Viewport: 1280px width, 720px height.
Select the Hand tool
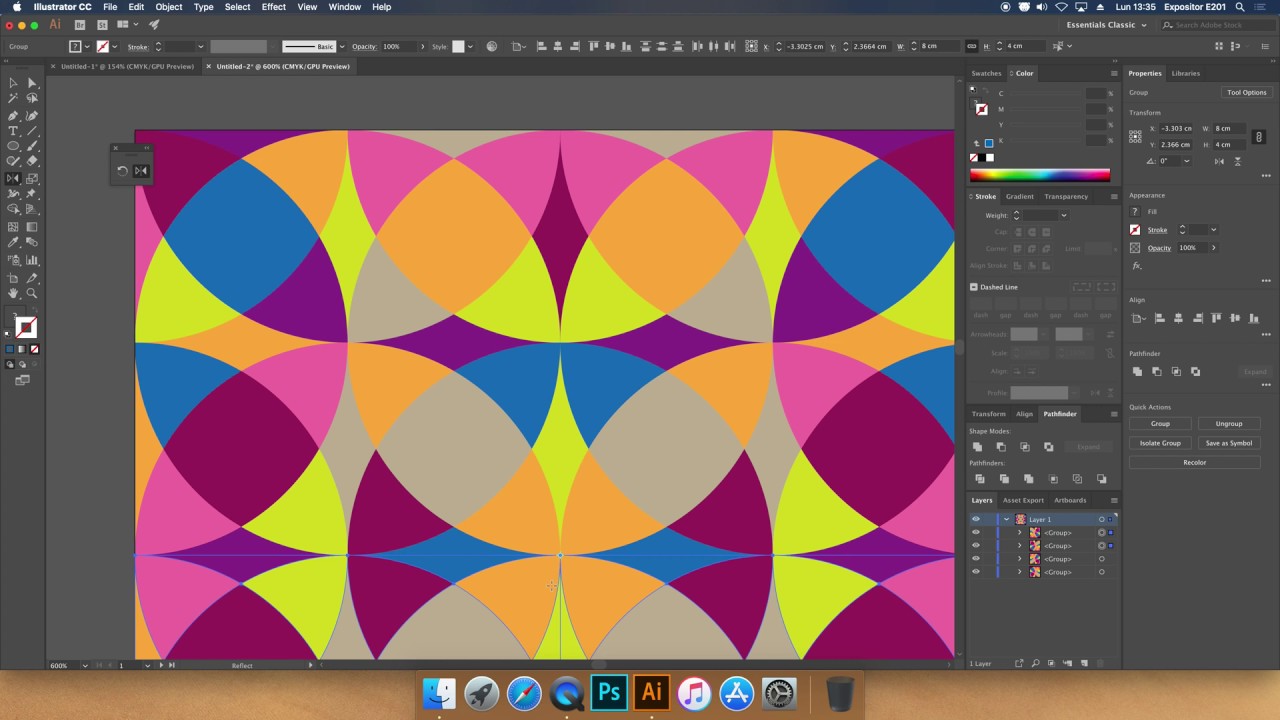(13, 293)
